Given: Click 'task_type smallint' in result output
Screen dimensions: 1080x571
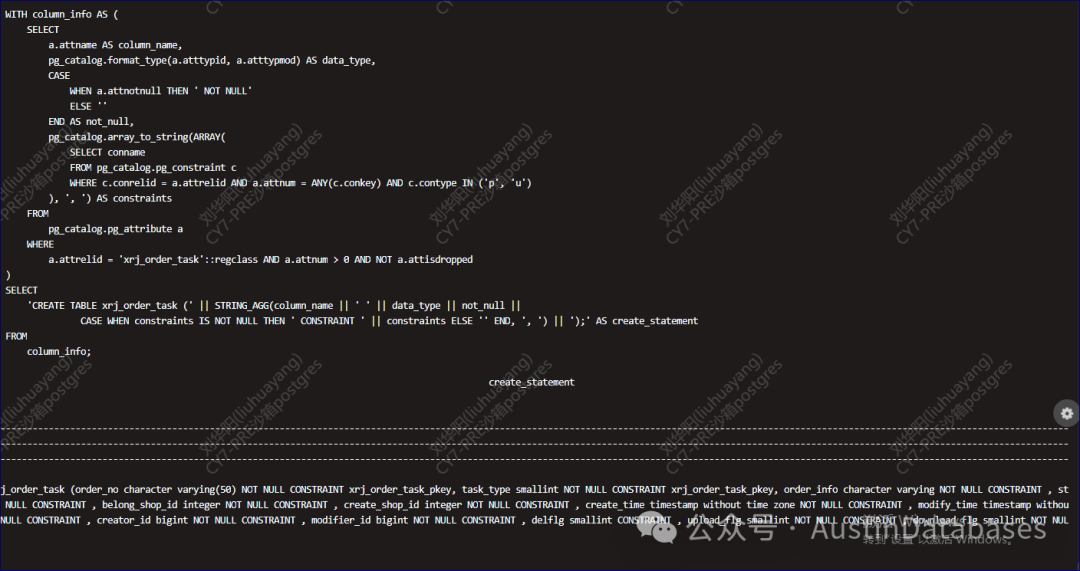Looking at the screenshot, I should coord(510,490).
